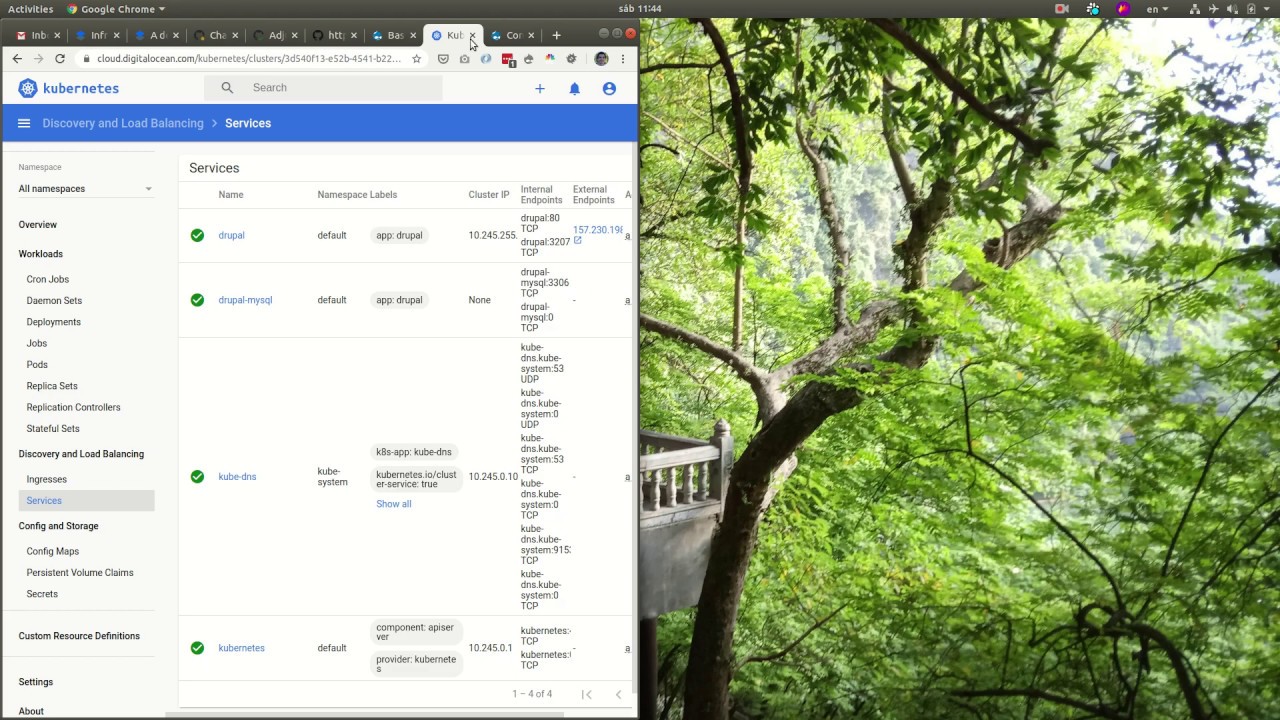Open the drupal external endpoint link icon
This screenshot has width=1280, height=720.
click(577, 241)
